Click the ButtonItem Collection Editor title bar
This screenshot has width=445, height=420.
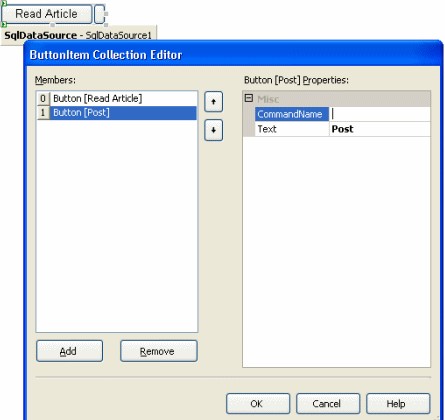233,55
